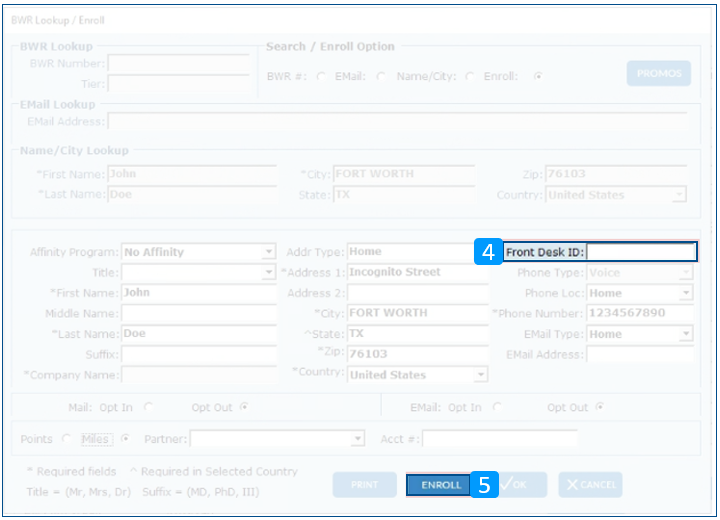Image resolution: width=720 pixels, height=520 pixels.
Task: Click the PROMOS button
Action: coord(658,74)
